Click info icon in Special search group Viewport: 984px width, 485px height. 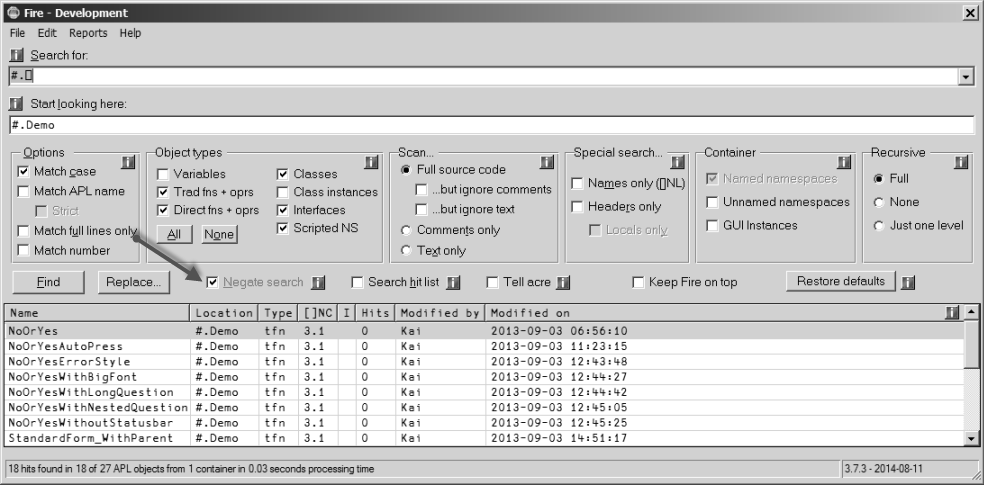(x=677, y=163)
